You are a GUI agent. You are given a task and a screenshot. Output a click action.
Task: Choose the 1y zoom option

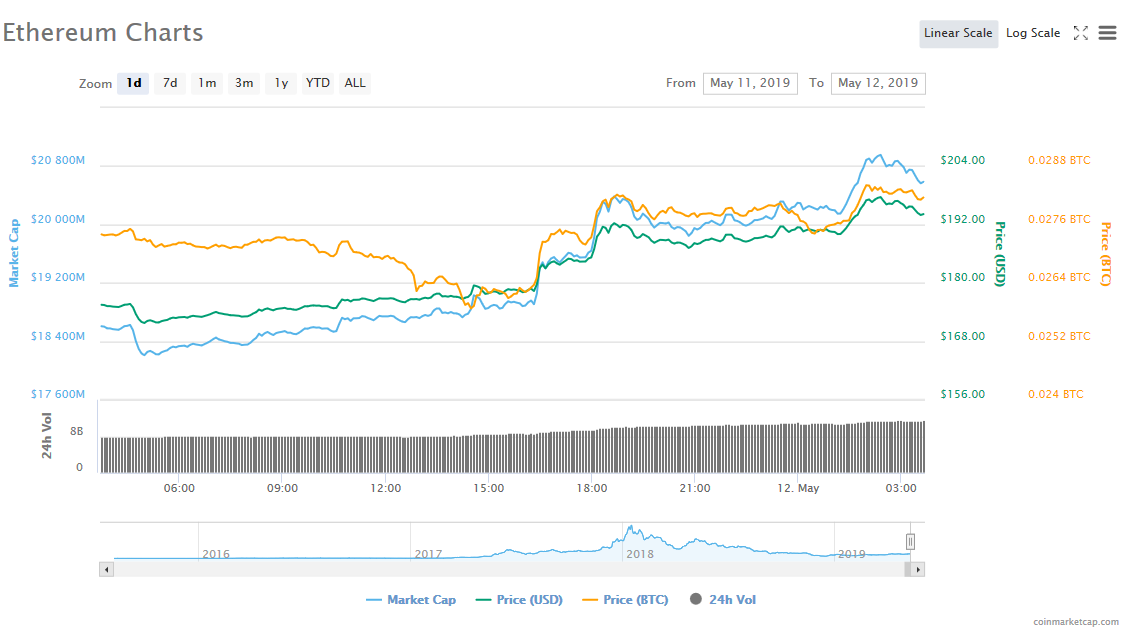click(281, 83)
